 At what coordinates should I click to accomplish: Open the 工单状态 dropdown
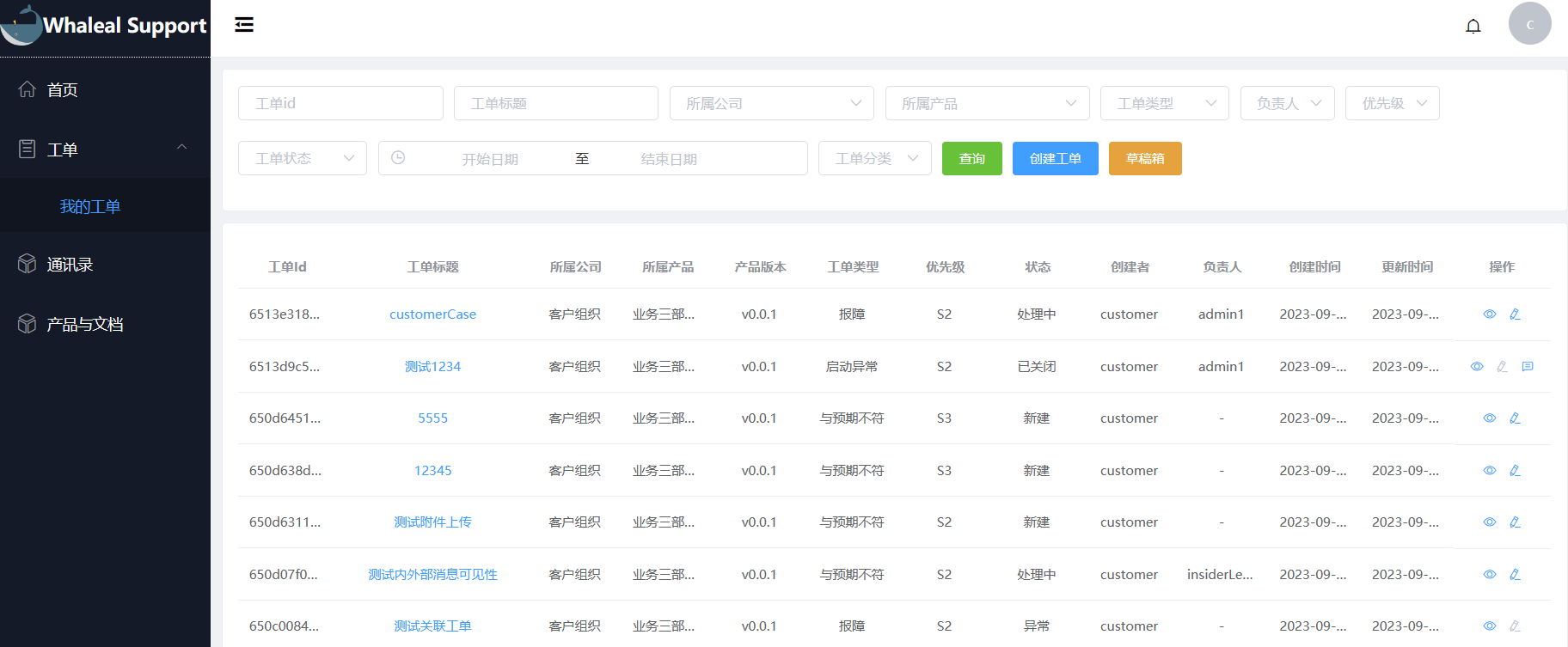point(303,158)
